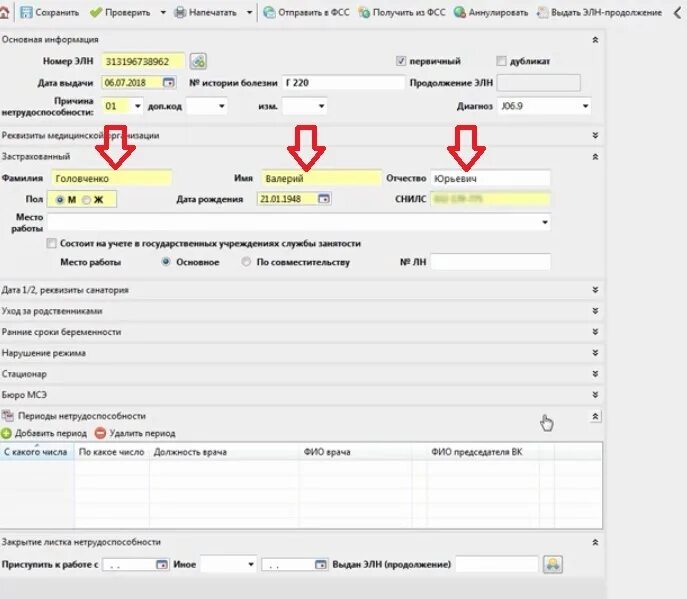Viewport: 687px width, 599px height.
Task: Open the dropdown arrow next to Напечатать
Action: click(x=249, y=12)
